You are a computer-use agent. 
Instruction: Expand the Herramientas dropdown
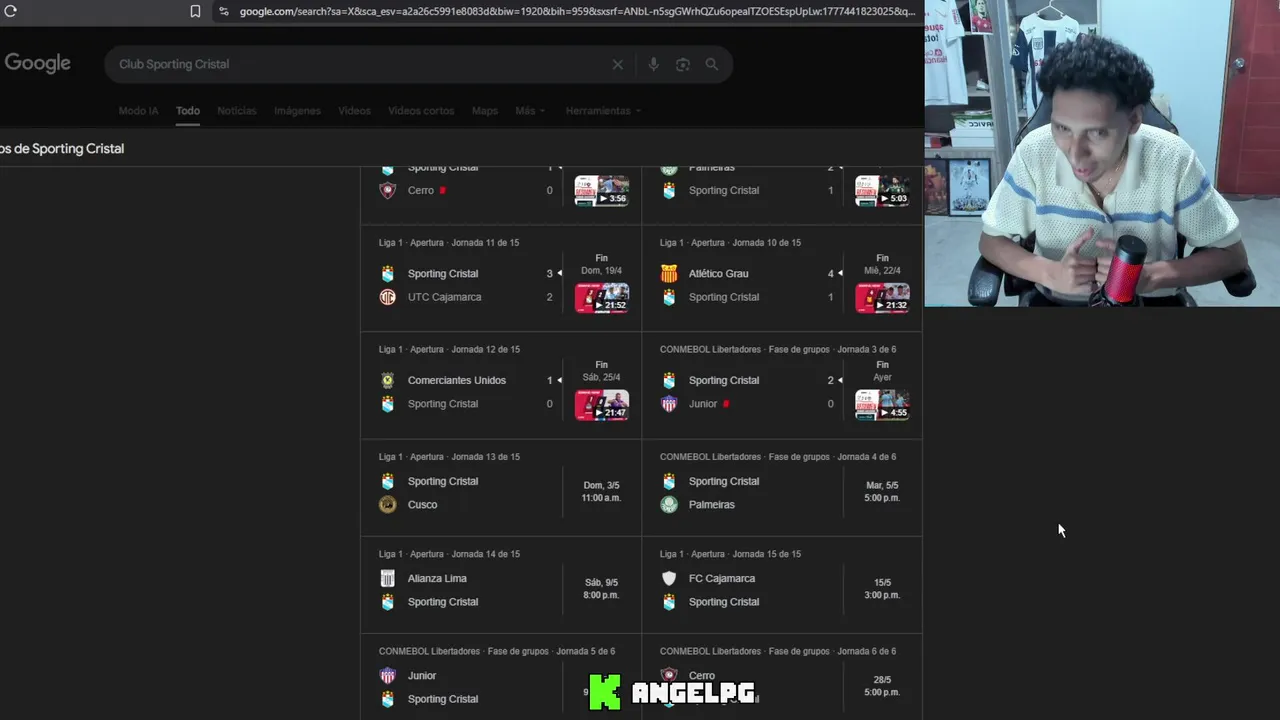[x=603, y=111]
